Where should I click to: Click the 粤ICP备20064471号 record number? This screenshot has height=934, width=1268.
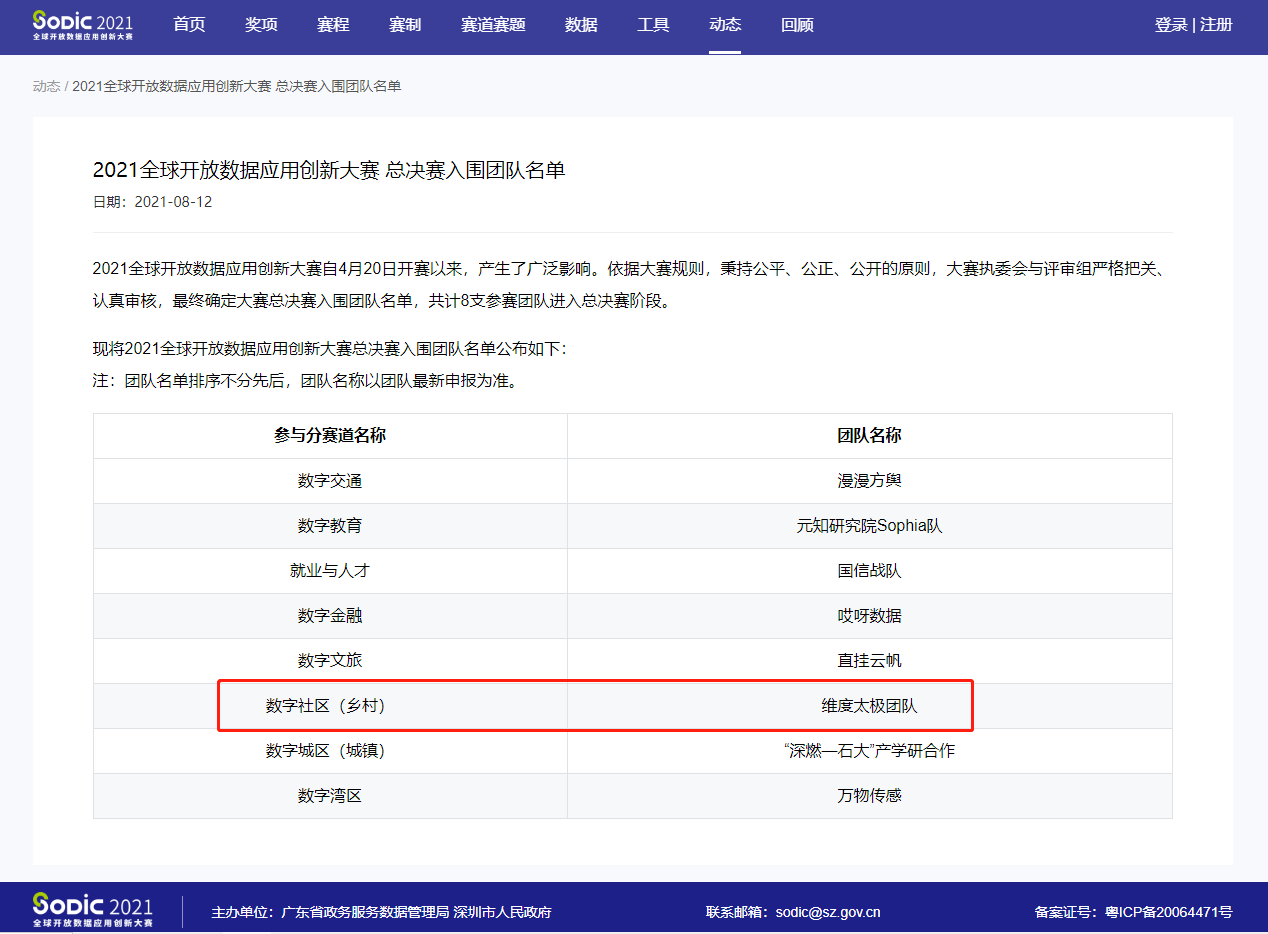(1168, 912)
